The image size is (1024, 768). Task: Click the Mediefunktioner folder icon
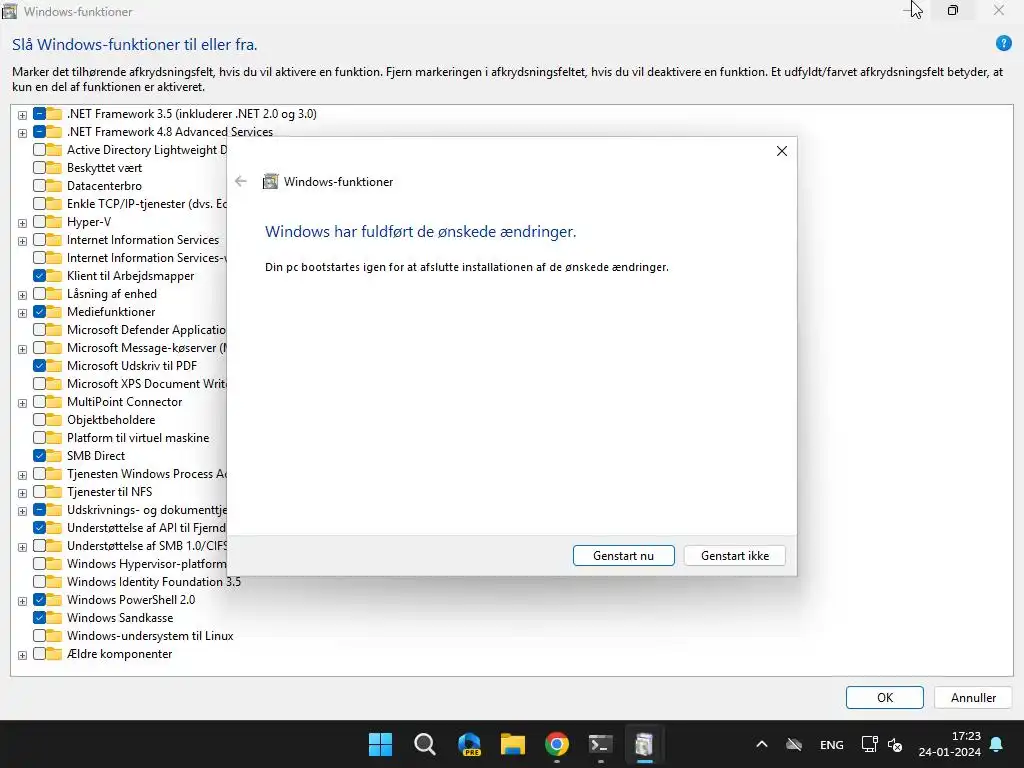[55, 312]
